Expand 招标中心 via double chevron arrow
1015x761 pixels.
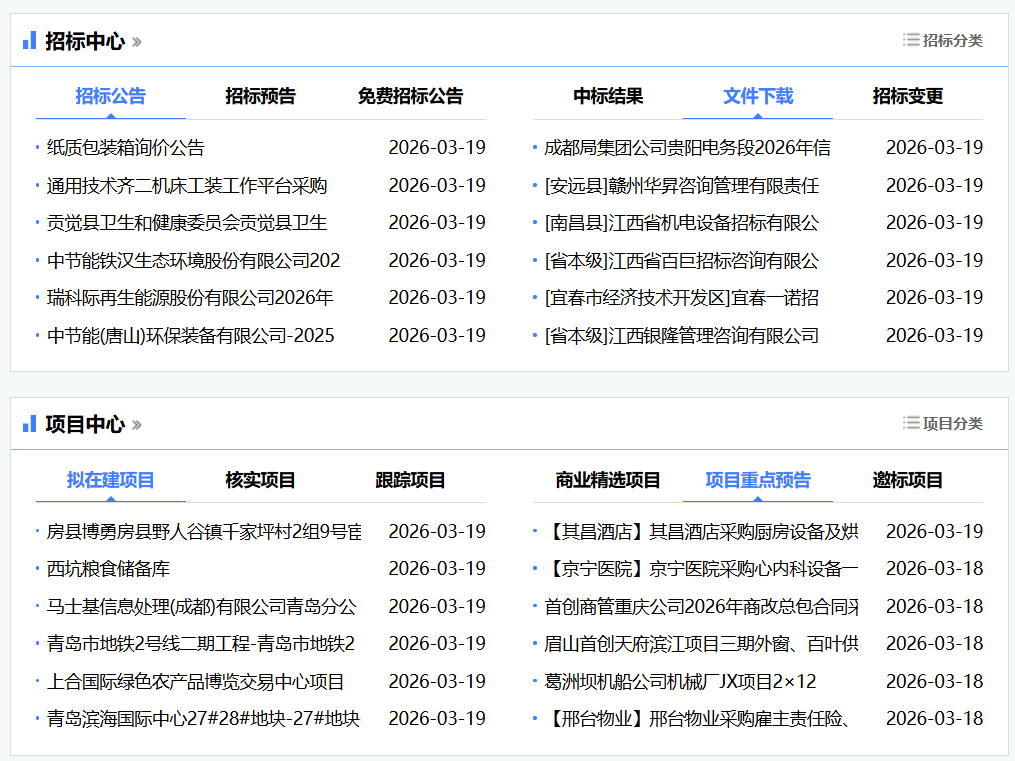point(137,42)
